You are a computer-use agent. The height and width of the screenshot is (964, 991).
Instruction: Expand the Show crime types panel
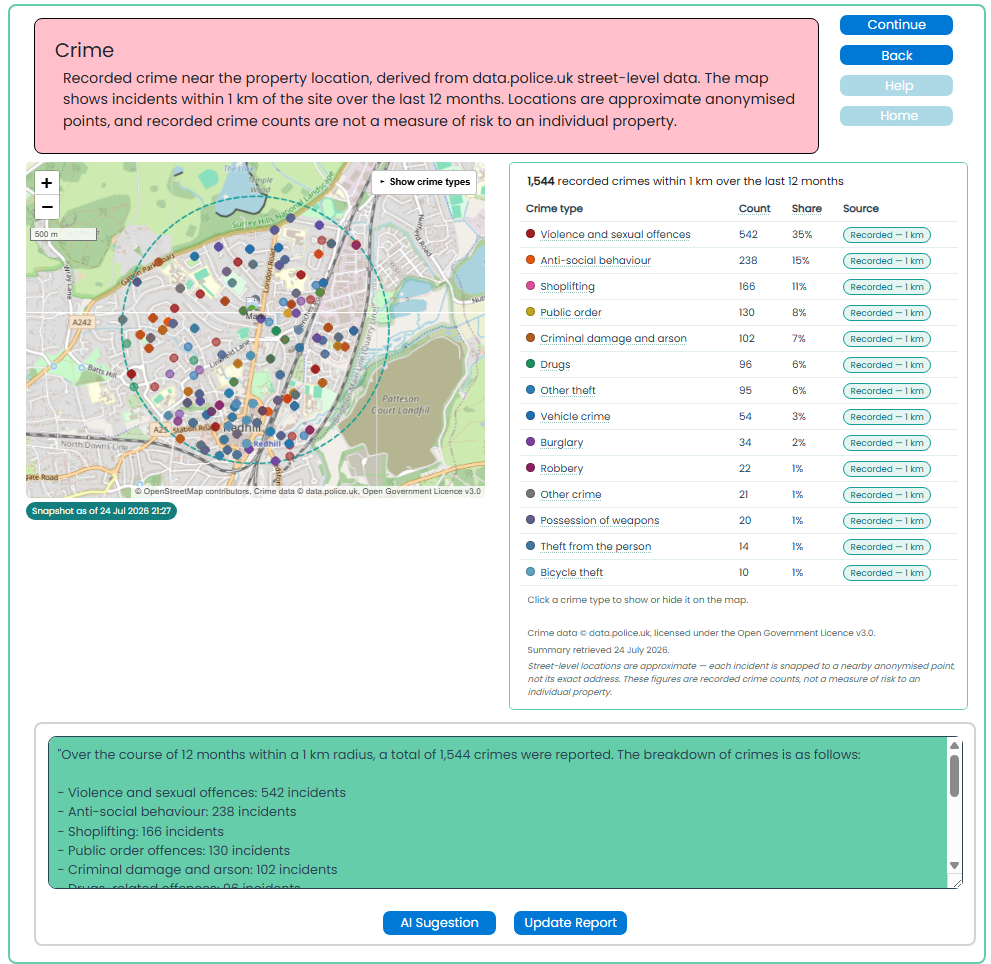pyautogui.click(x=424, y=182)
